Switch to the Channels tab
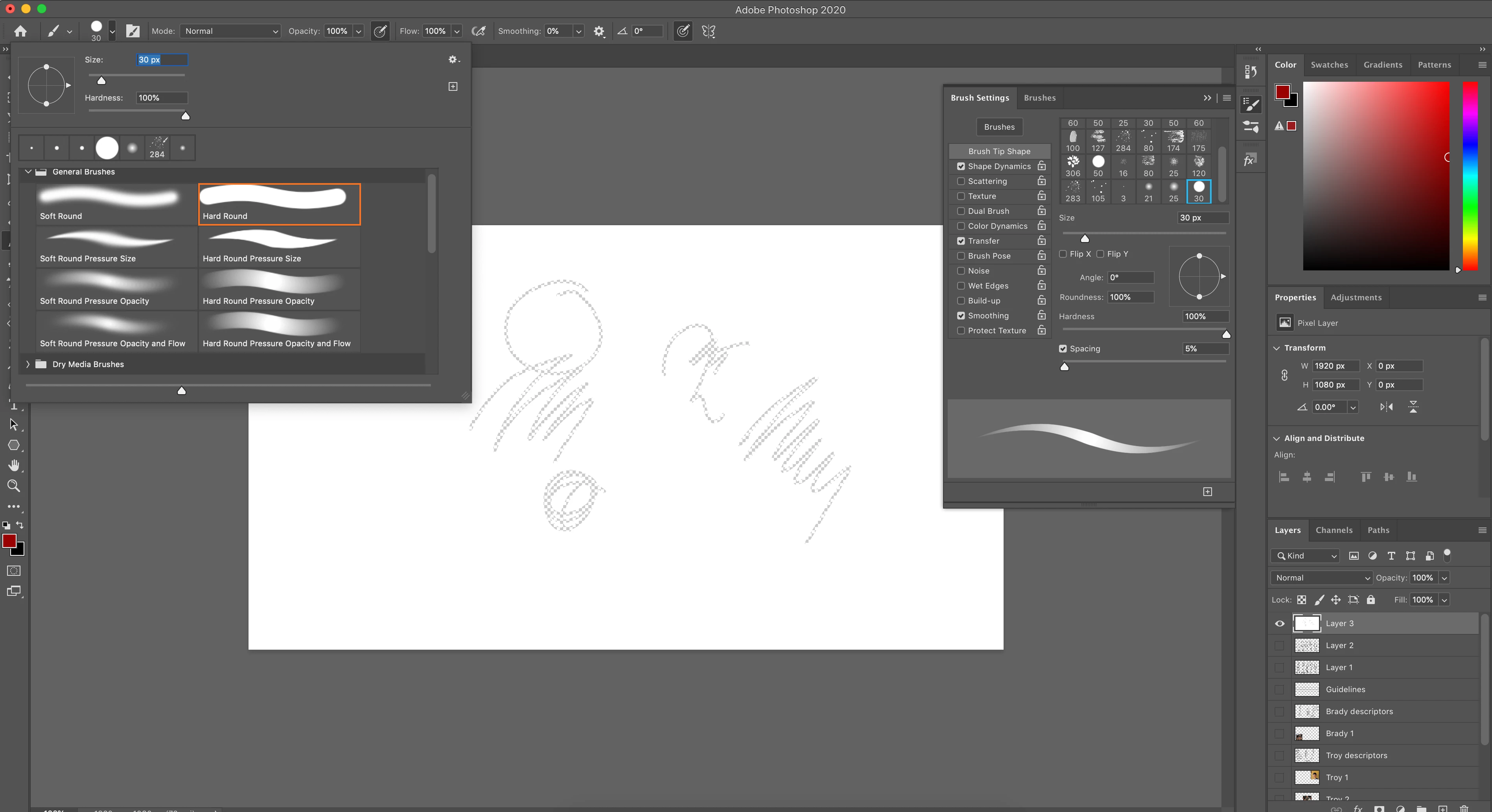Image resolution: width=1492 pixels, height=812 pixels. tap(1333, 530)
